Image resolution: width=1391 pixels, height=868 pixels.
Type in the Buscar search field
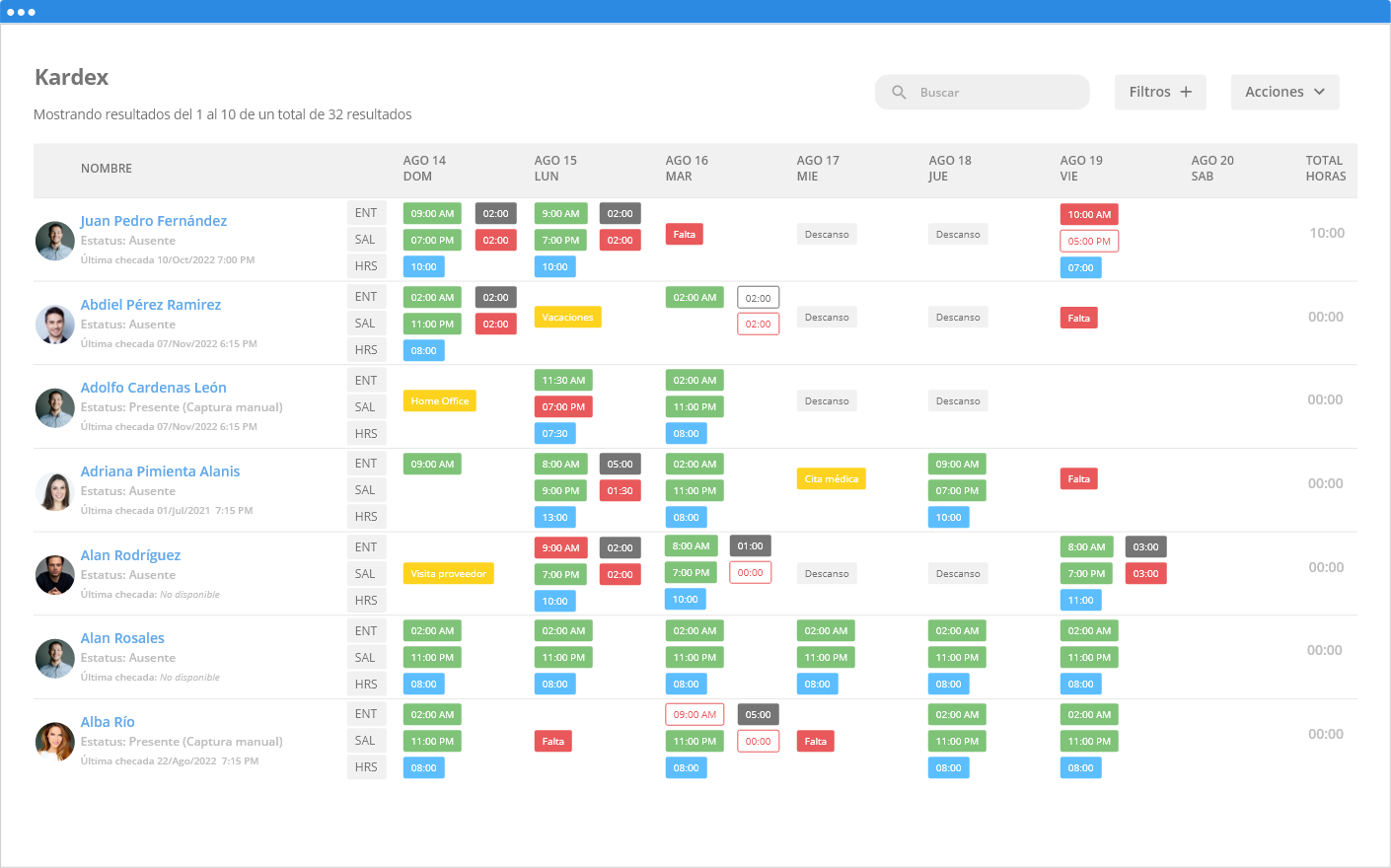pyautogui.click(x=996, y=92)
